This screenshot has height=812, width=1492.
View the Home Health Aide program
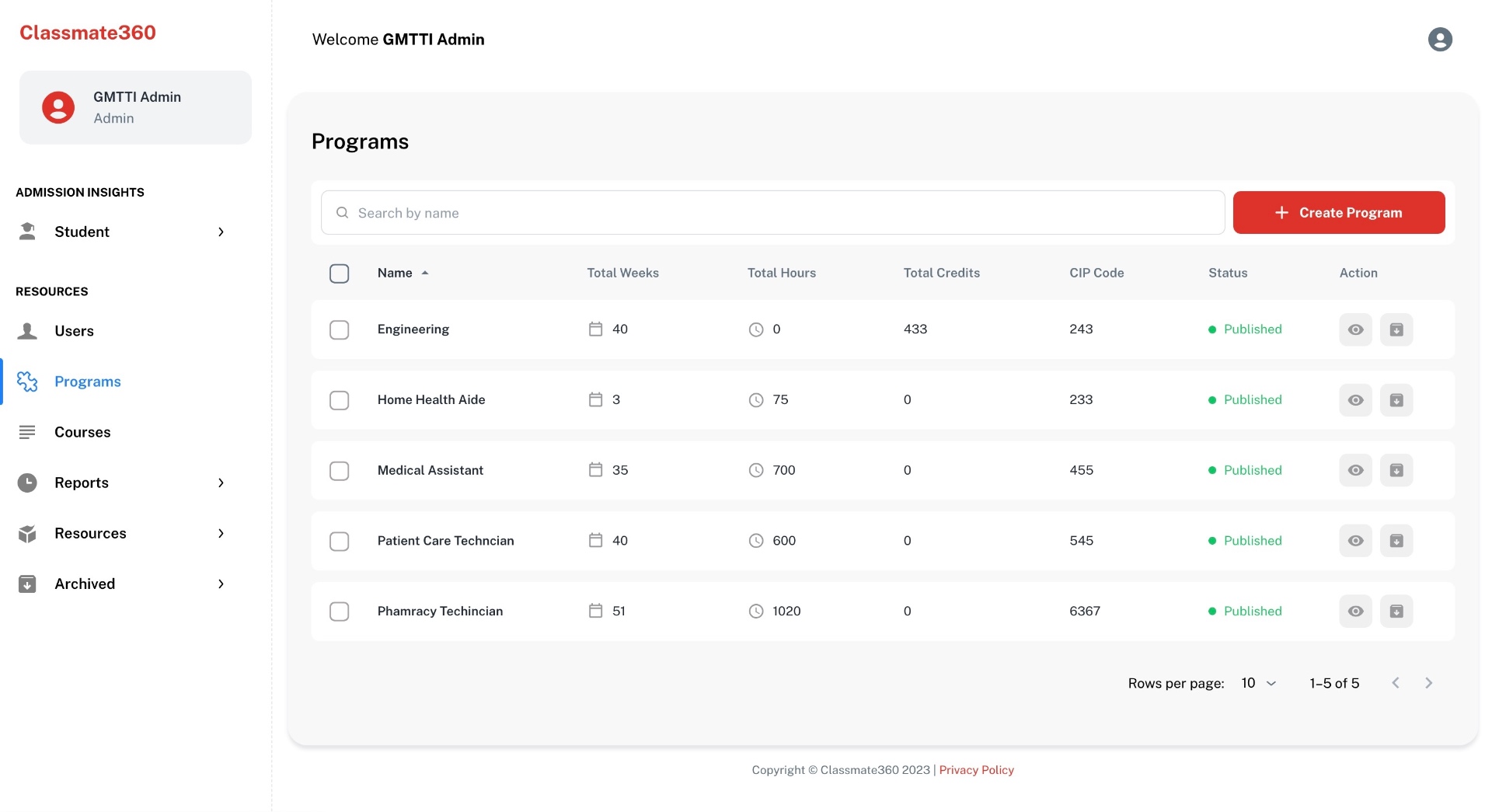[1355, 400]
